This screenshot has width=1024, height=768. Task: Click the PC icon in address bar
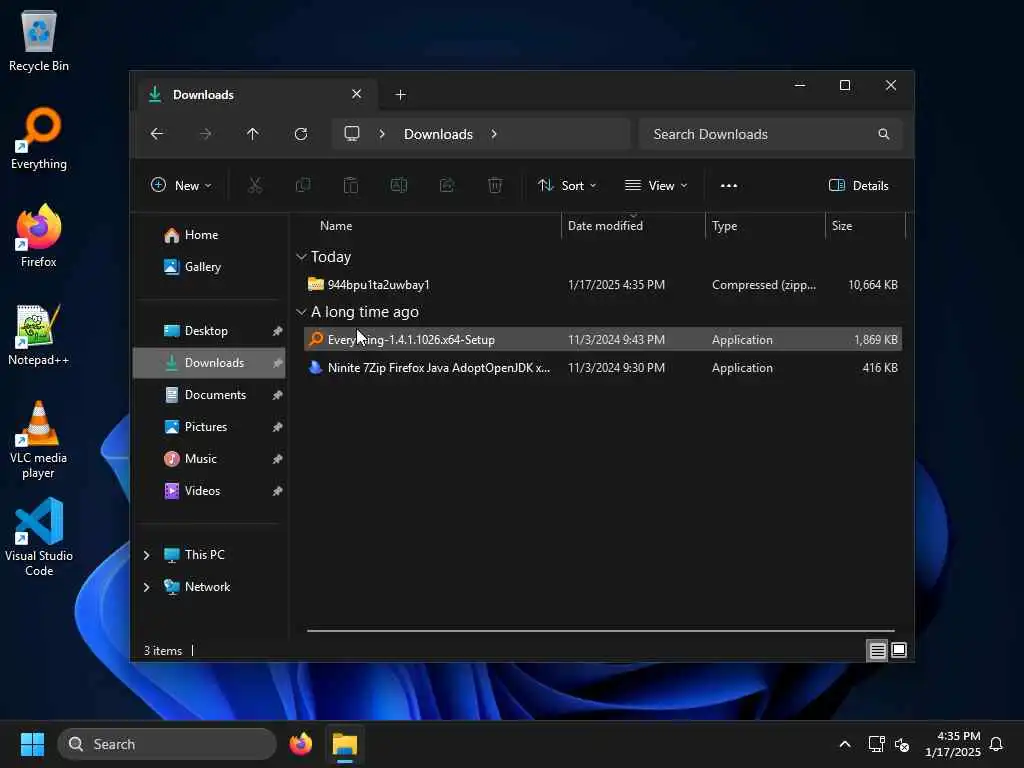[x=352, y=134]
